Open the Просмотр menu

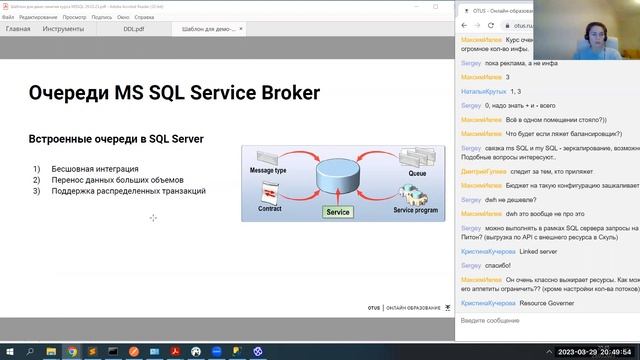(x=74, y=17)
